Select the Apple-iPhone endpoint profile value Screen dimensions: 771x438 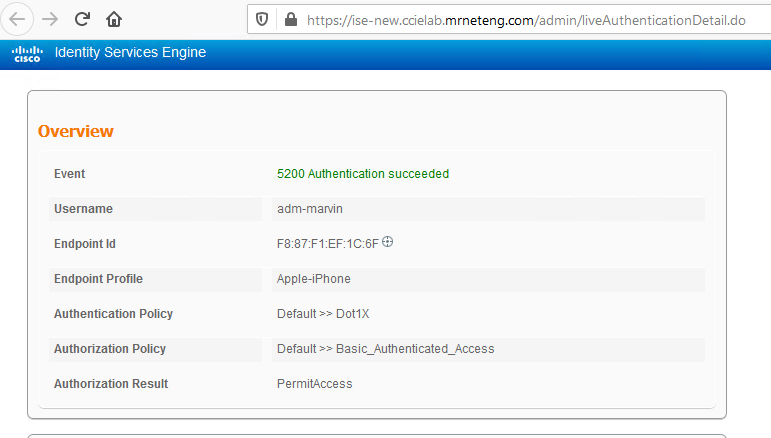tap(314, 279)
